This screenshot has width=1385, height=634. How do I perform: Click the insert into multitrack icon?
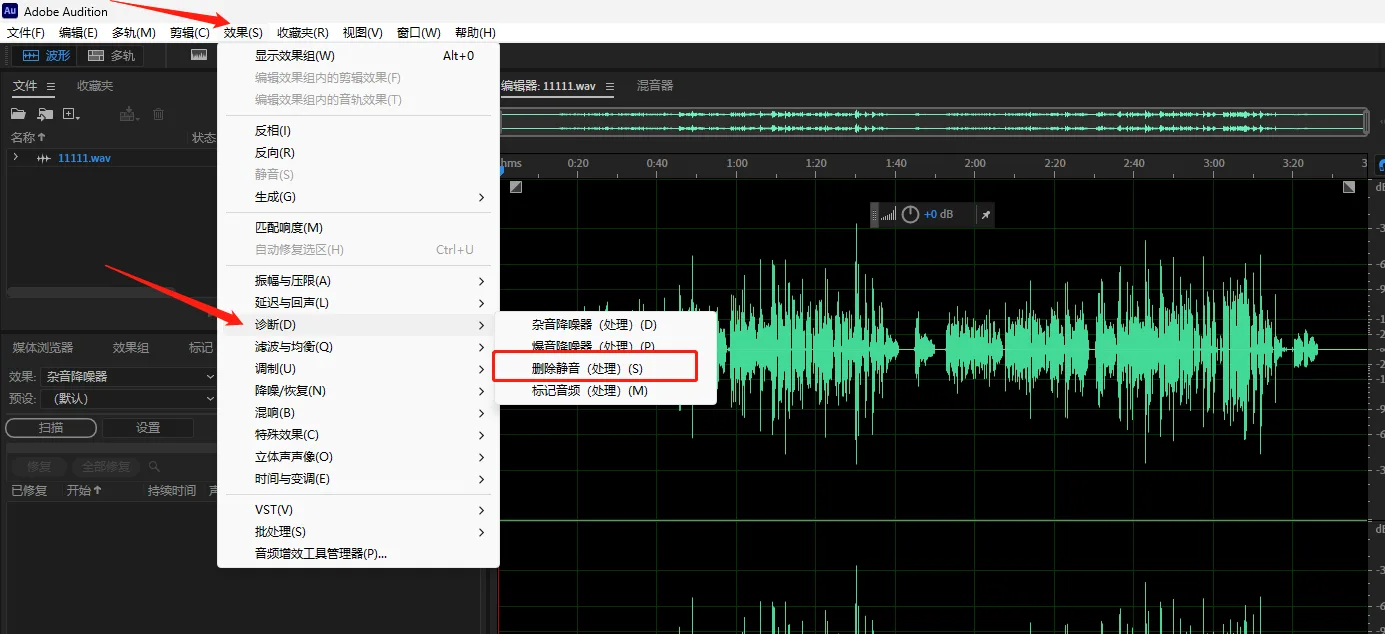[129, 115]
